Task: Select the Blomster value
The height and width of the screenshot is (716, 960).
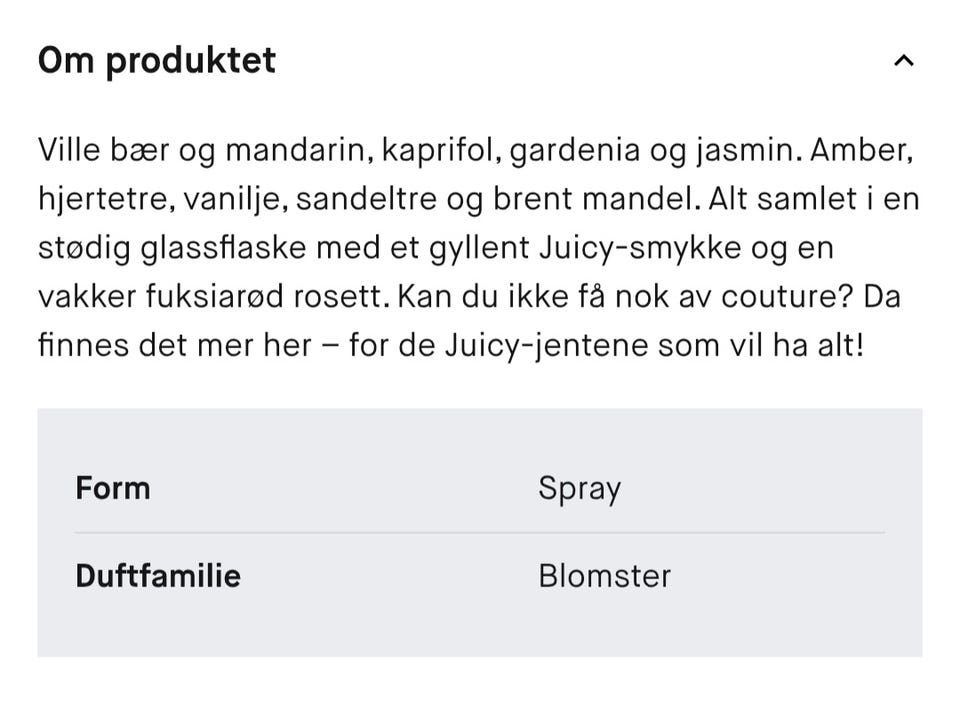Action: click(x=604, y=576)
